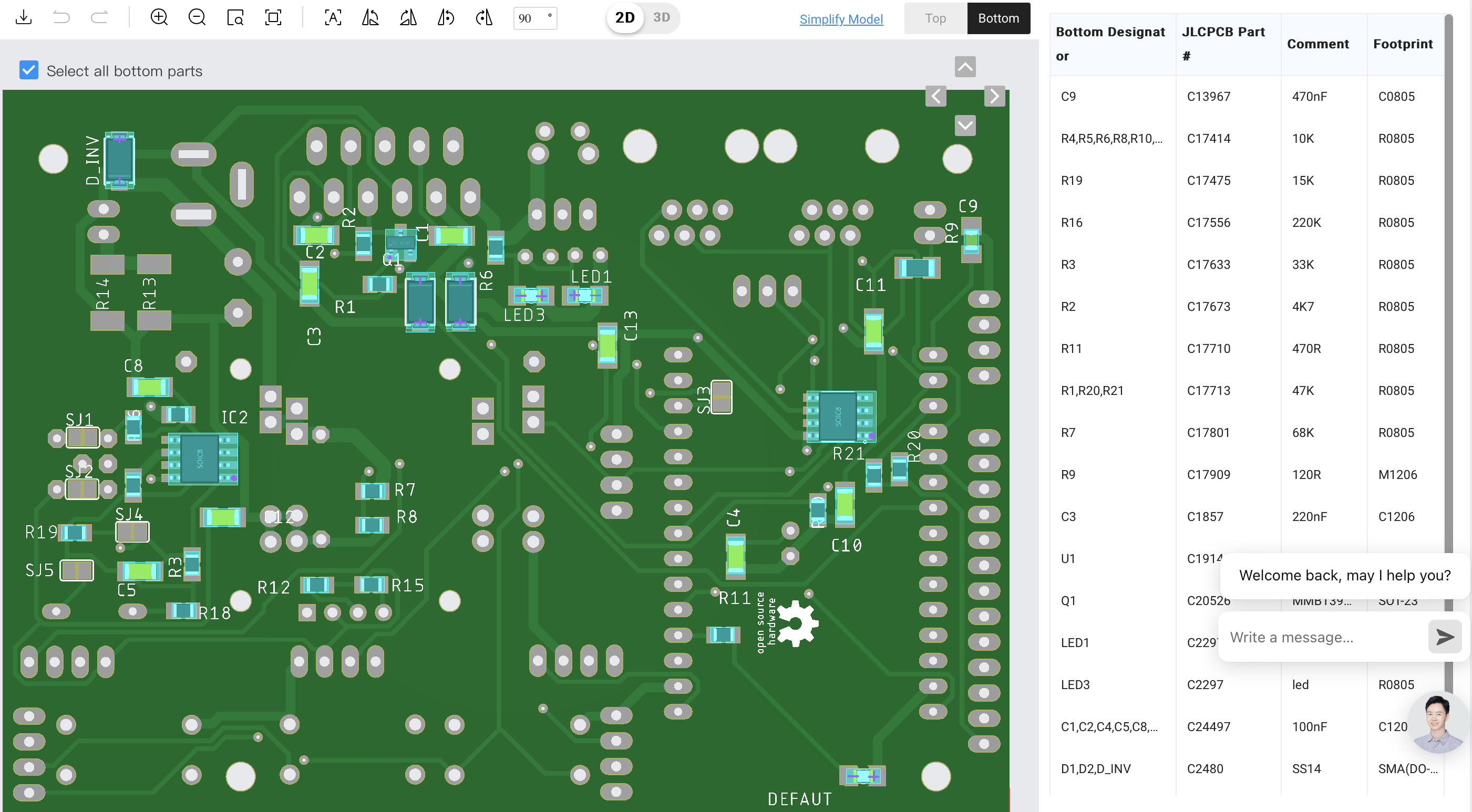Select the R4,R5,R6,R8,R10 row
Screen dimensions: 1472x812
coord(1247,139)
